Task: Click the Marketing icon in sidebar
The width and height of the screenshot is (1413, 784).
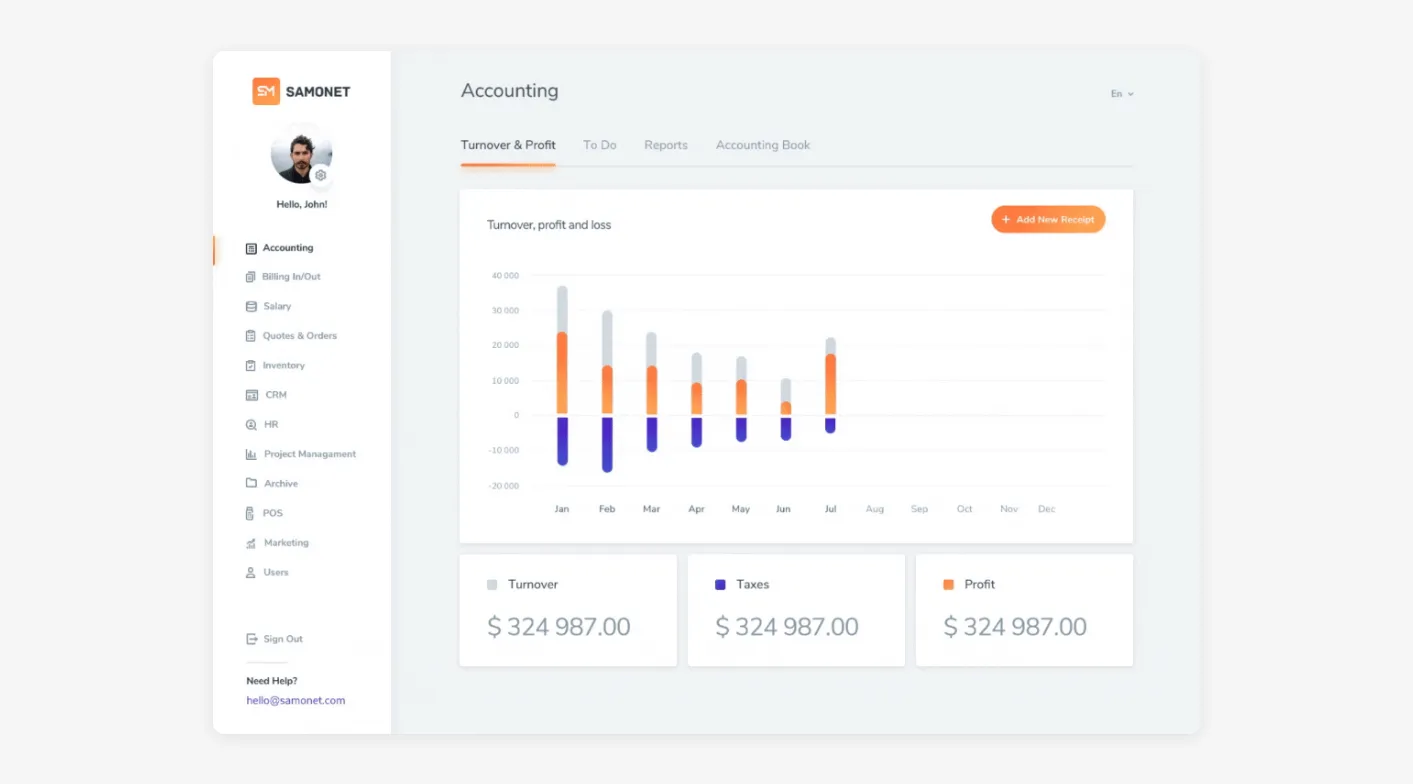Action: [x=251, y=543]
